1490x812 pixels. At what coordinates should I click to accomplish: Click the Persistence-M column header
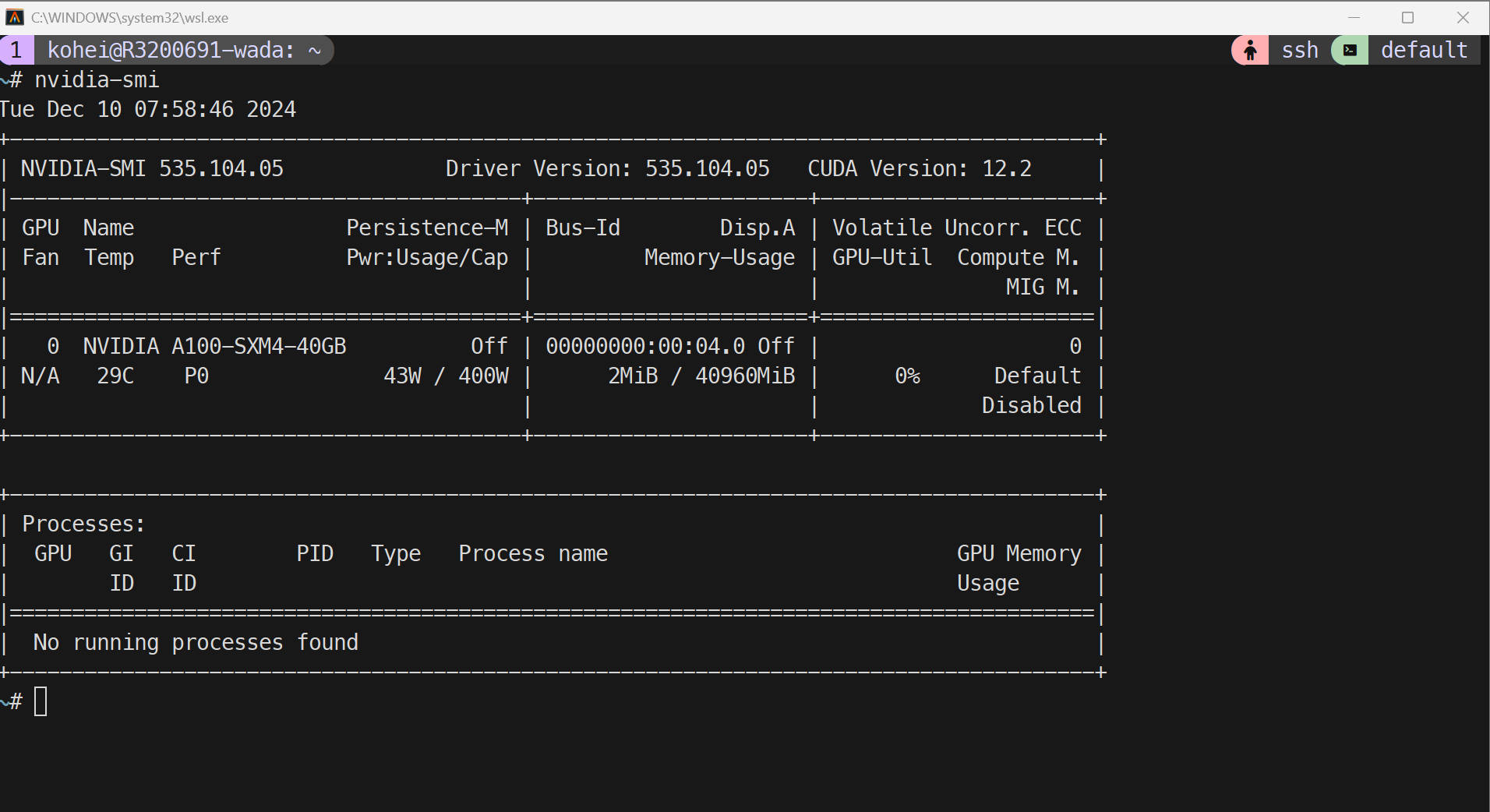coord(427,228)
